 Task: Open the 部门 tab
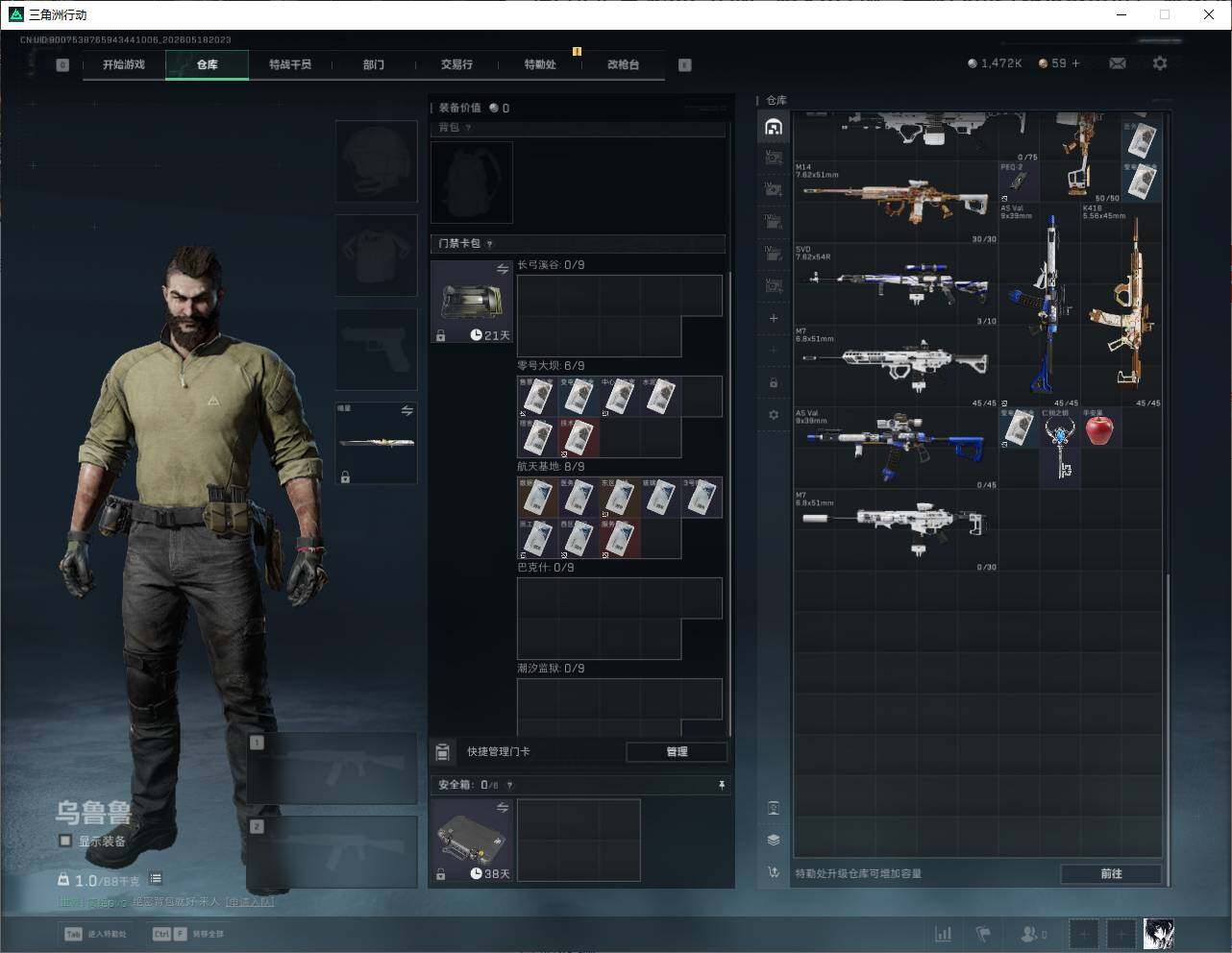374,64
